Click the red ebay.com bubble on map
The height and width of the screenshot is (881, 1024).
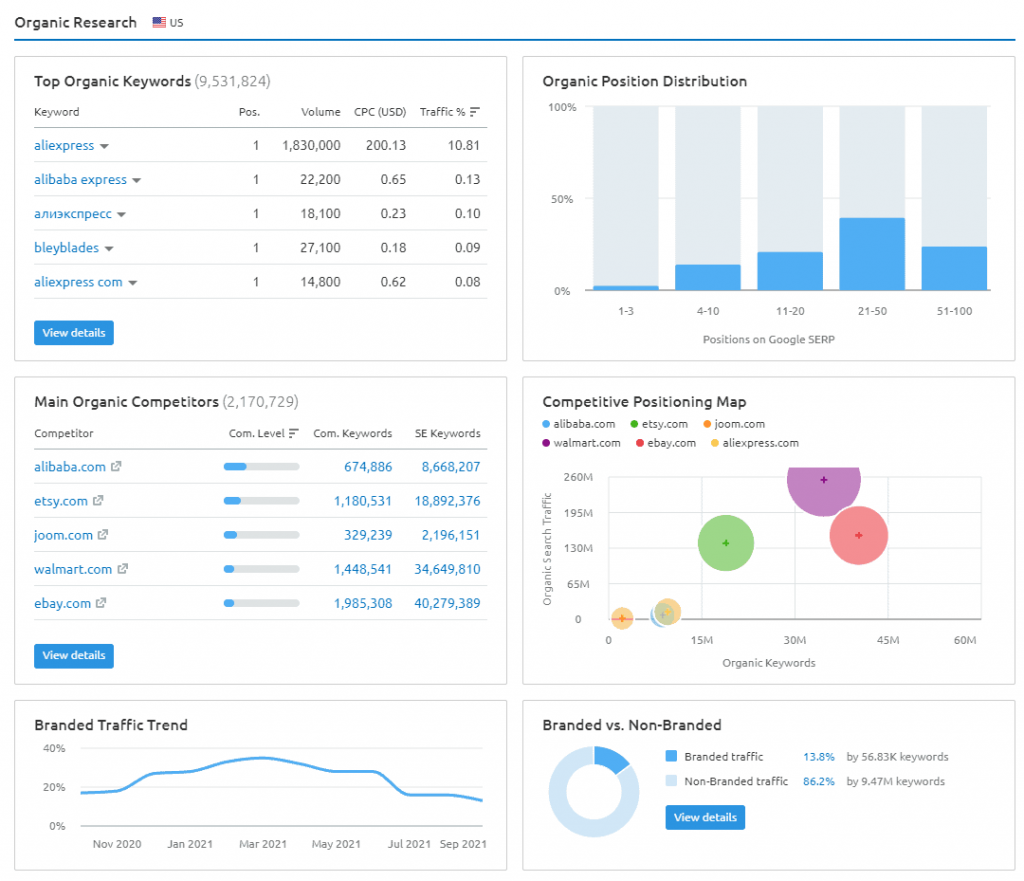click(x=859, y=536)
